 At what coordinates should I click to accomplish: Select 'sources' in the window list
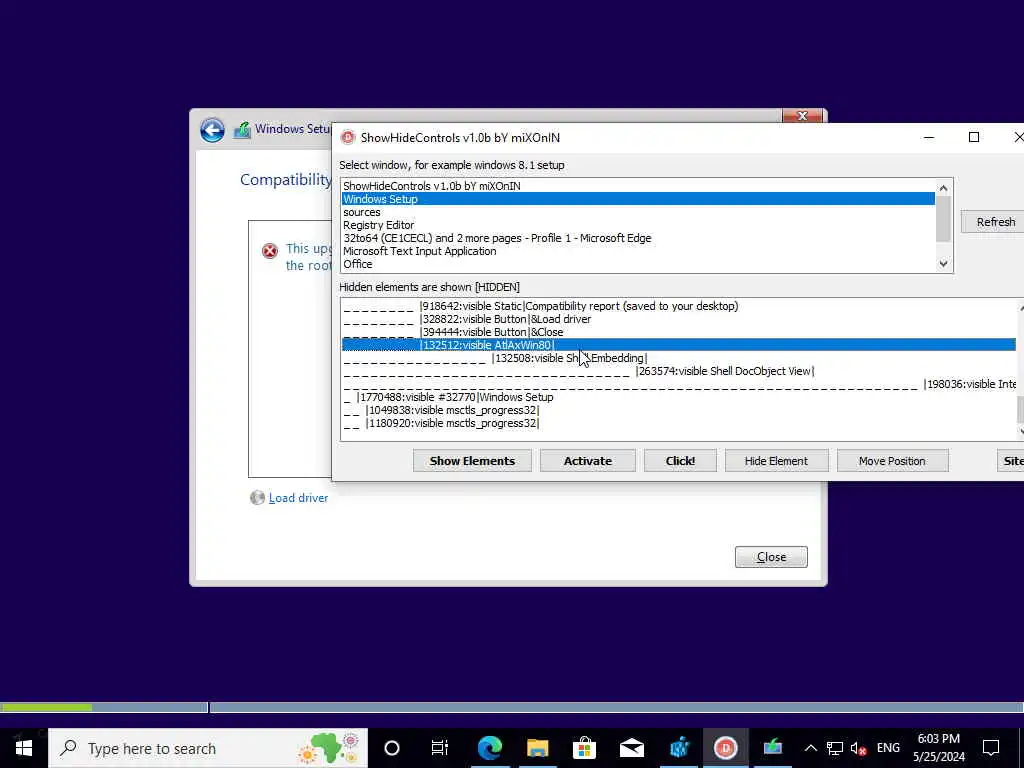(x=638, y=212)
